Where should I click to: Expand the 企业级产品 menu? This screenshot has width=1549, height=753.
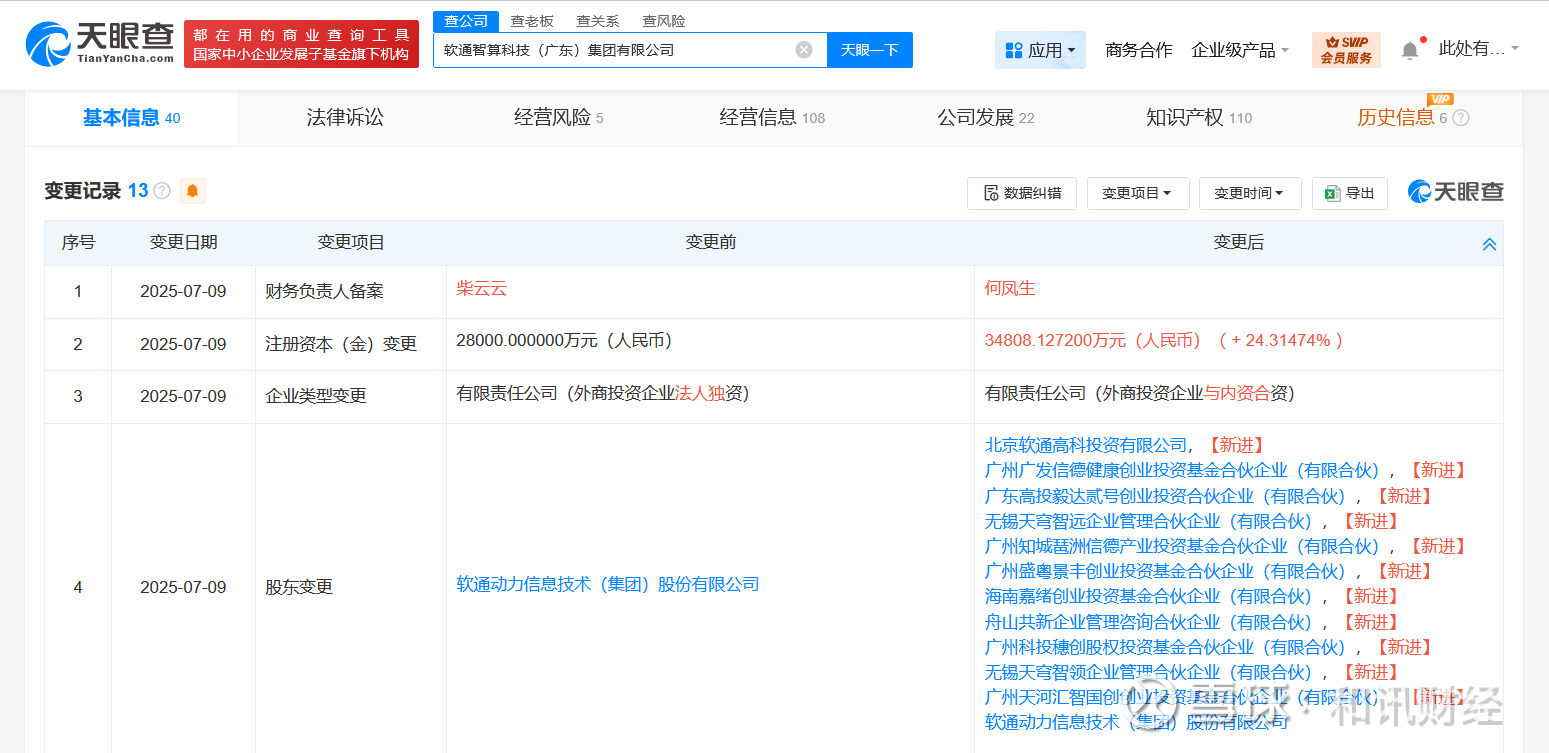point(1240,50)
